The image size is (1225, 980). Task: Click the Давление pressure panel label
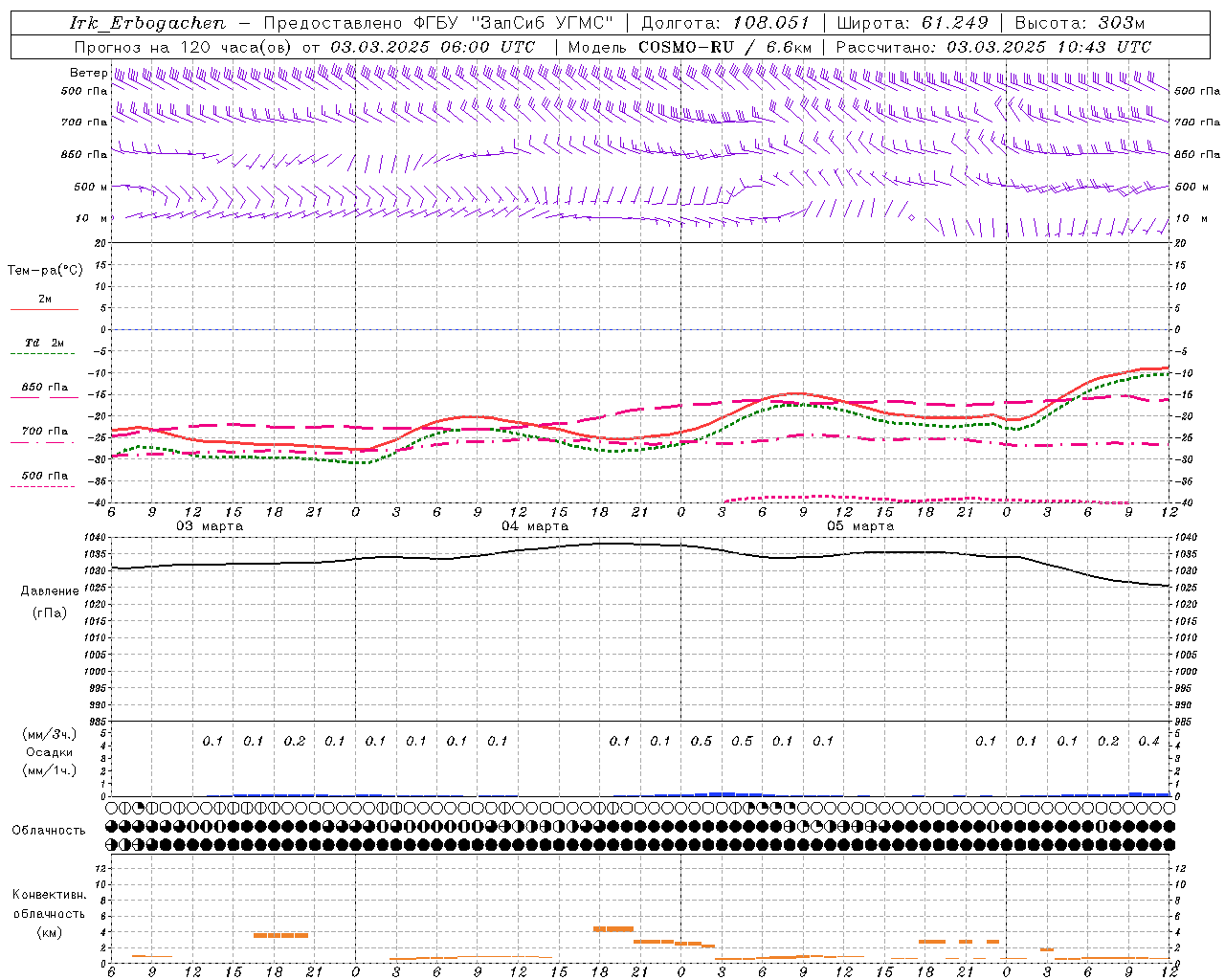[50, 591]
